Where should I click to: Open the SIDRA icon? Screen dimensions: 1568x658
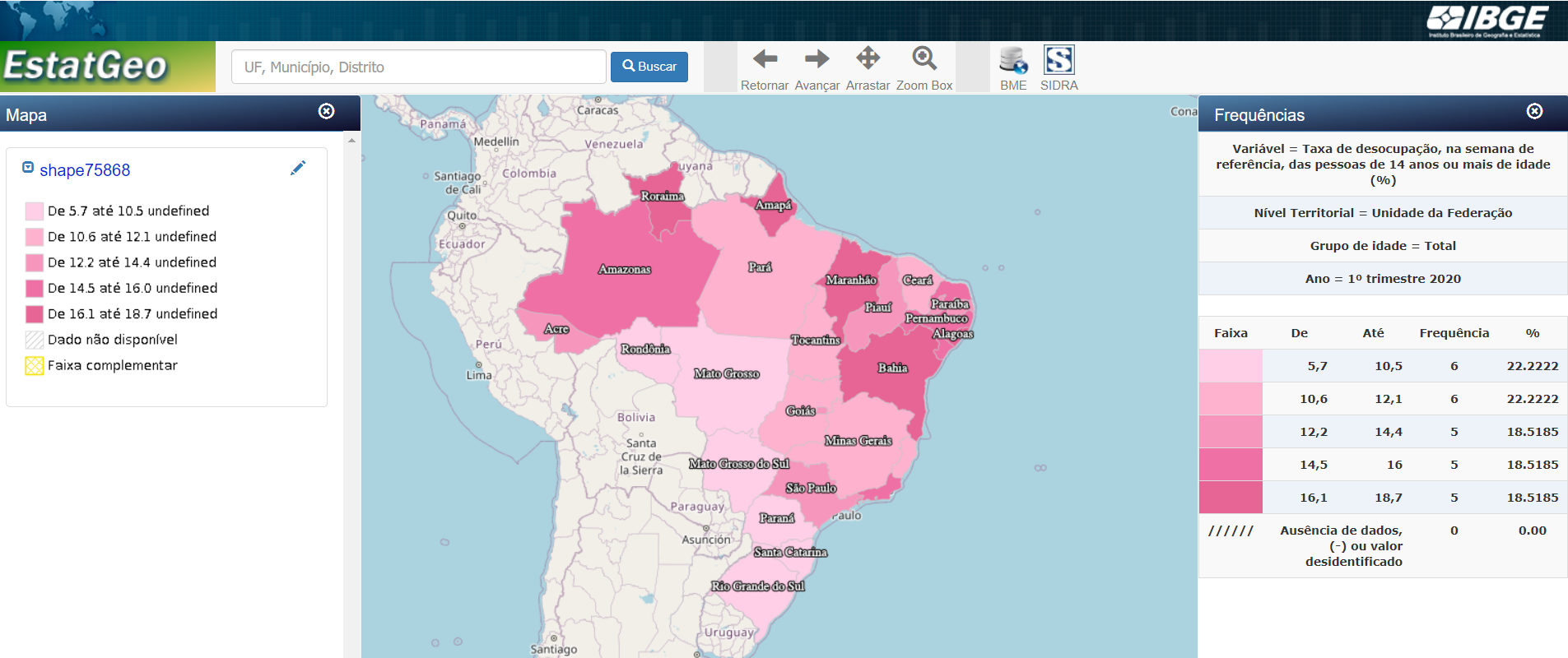click(x=1059, y=60)
